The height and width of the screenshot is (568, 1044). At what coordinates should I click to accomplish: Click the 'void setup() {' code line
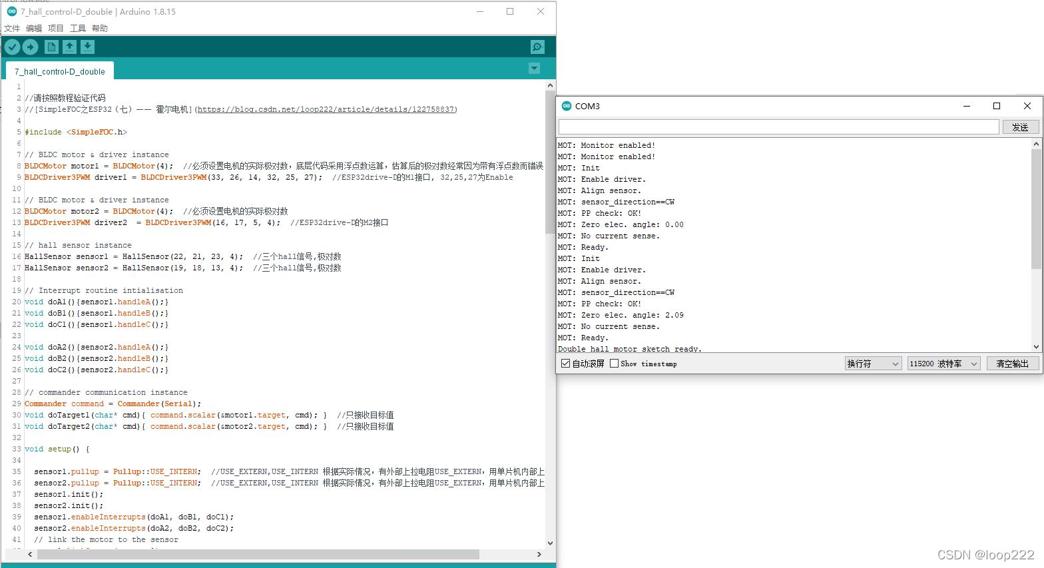coord(57,449)
